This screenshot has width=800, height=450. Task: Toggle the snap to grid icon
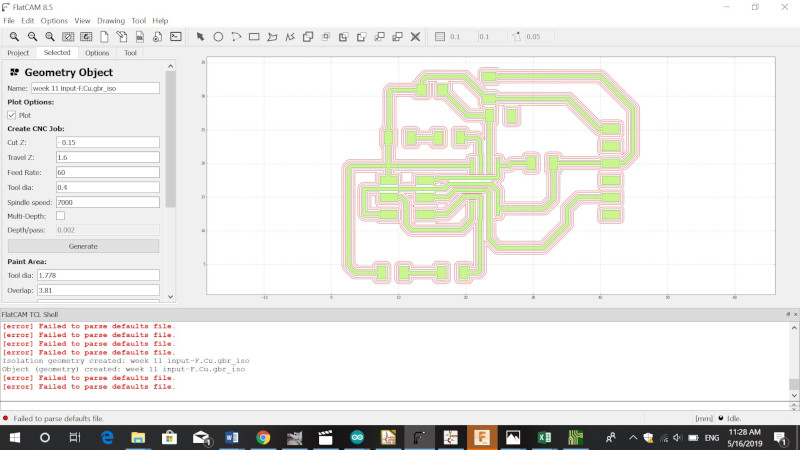click(x=440, y=37)
